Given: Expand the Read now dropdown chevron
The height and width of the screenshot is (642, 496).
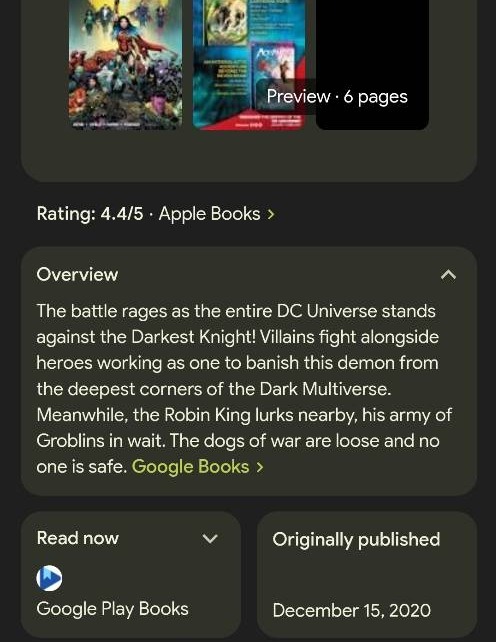Looking at the screenshot, I should point(210,538).
